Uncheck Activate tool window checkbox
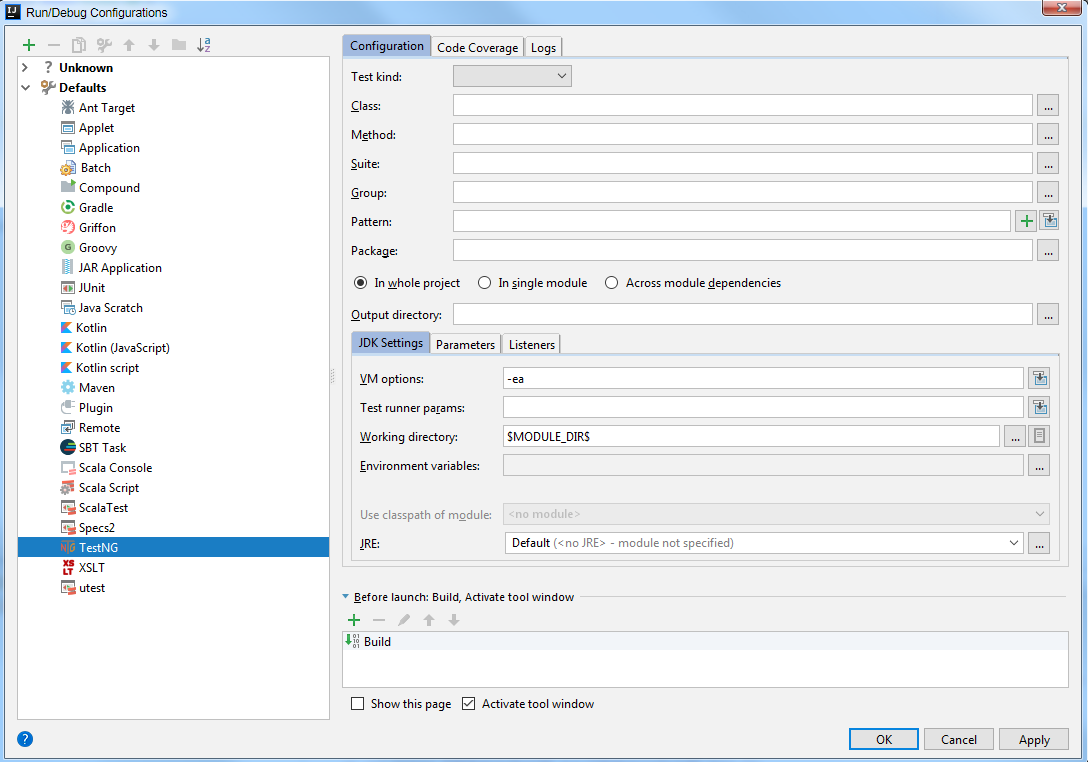This screenshot has height=762, width=1088. click(x=468, y=704)
